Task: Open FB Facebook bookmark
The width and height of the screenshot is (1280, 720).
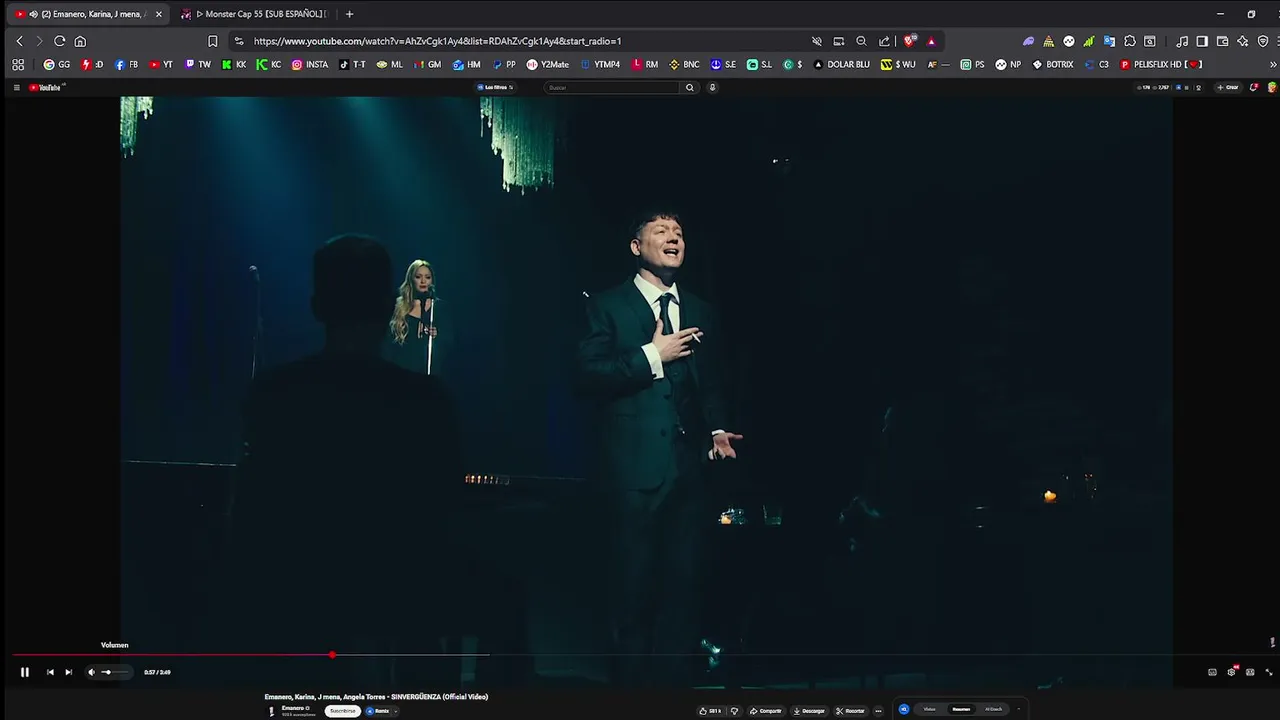Action: click(126, 65)
